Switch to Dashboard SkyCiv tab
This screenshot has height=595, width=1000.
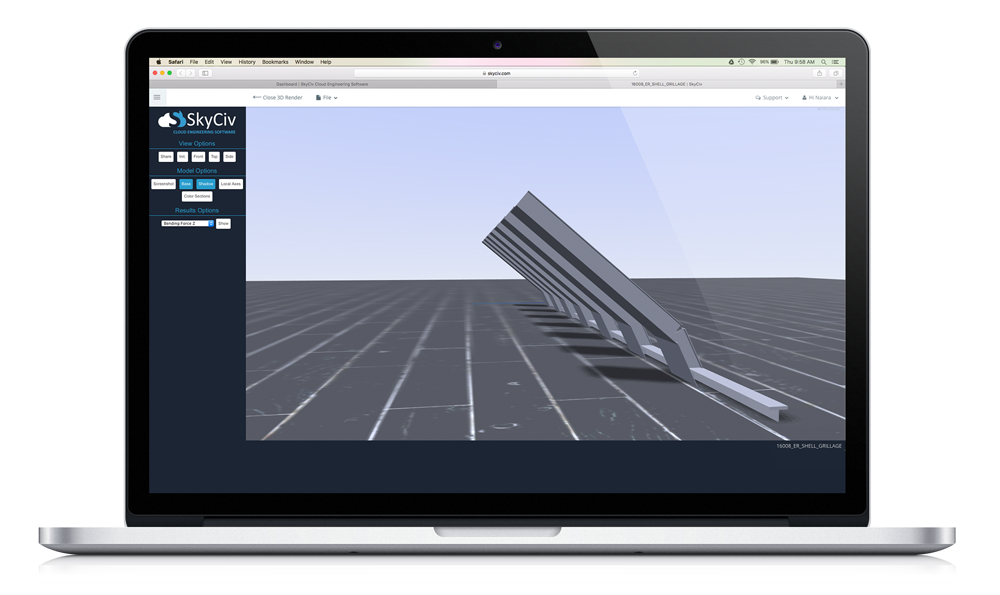[x=322, y=84]
